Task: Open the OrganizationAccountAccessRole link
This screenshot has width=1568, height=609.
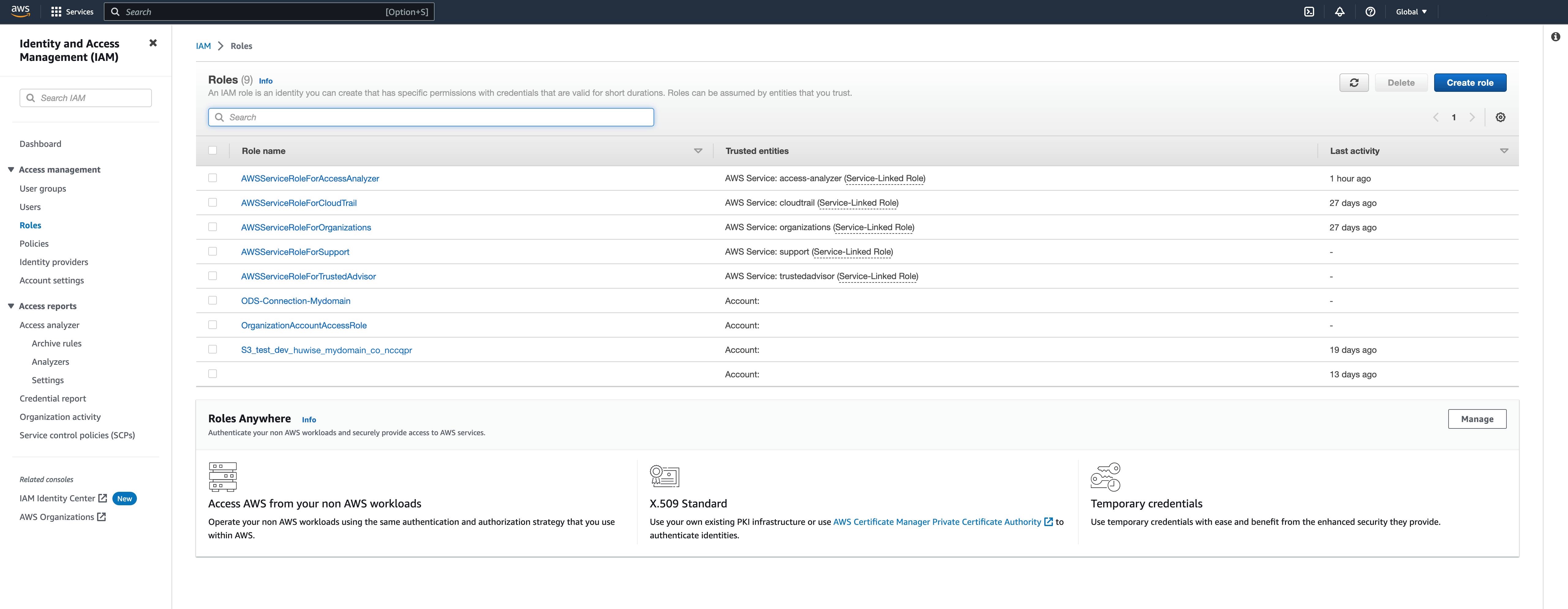Action: pos(304,326)
